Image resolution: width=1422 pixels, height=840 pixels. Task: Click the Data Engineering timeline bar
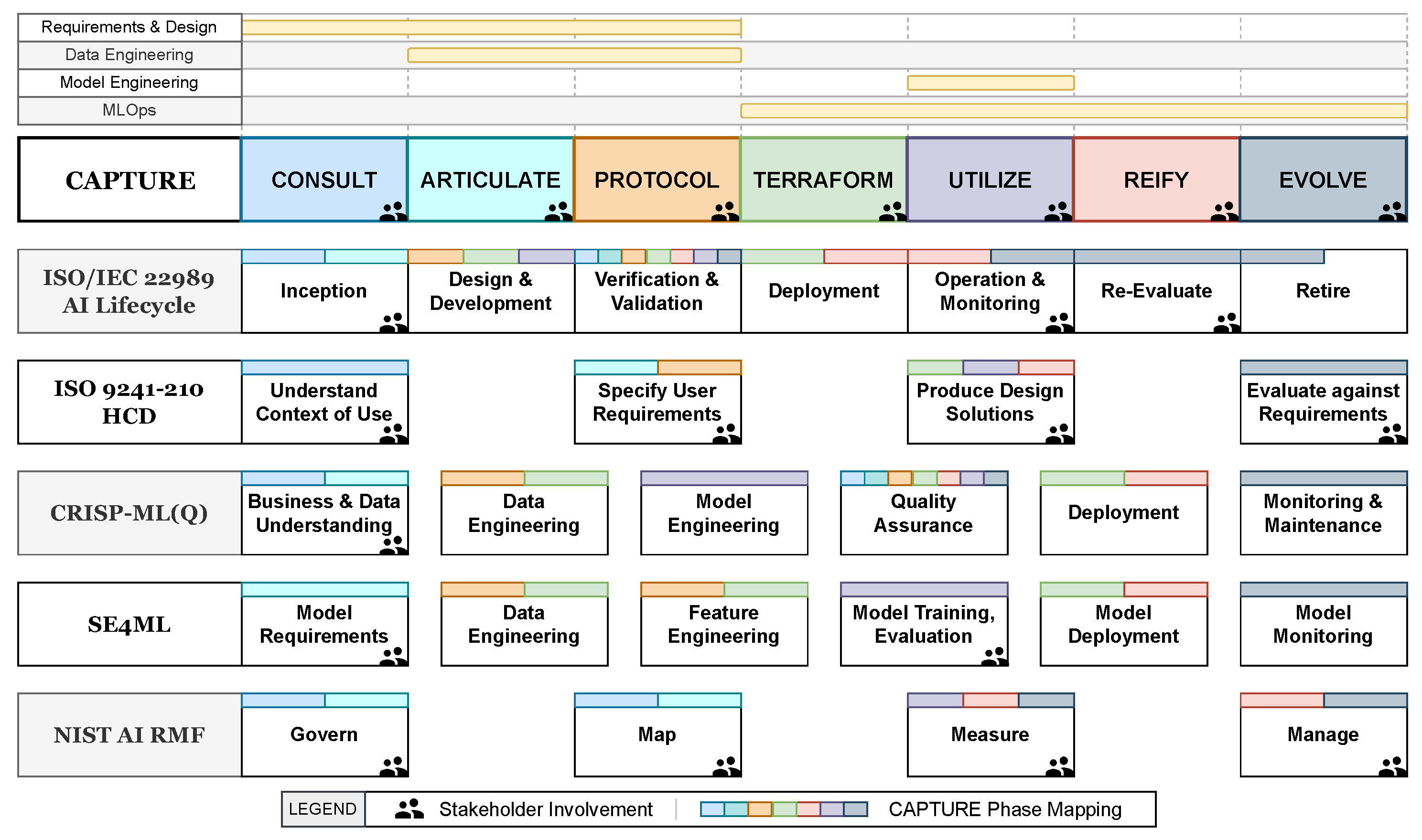[574, 55]
